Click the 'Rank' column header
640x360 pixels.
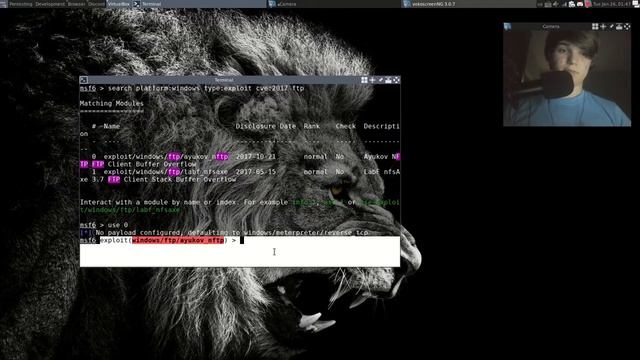pos(312,126)
